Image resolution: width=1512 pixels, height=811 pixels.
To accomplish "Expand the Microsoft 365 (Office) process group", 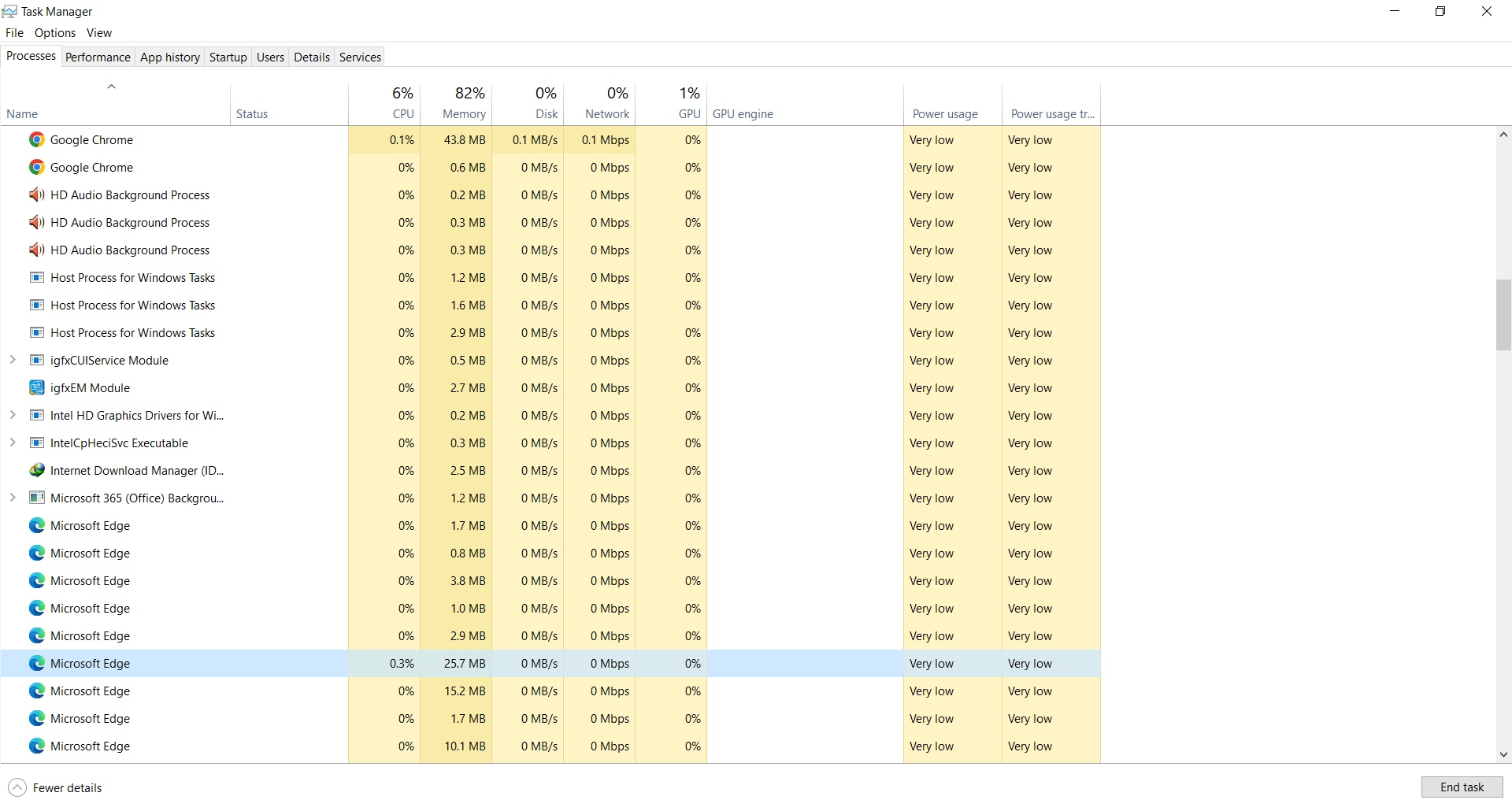I will pos(13,498).
